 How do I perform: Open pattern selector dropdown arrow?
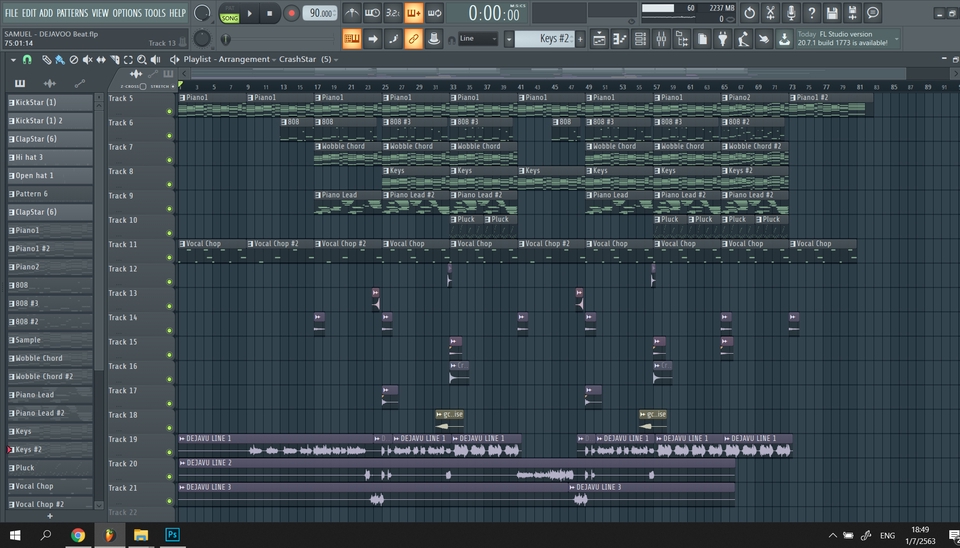[509, 39]
